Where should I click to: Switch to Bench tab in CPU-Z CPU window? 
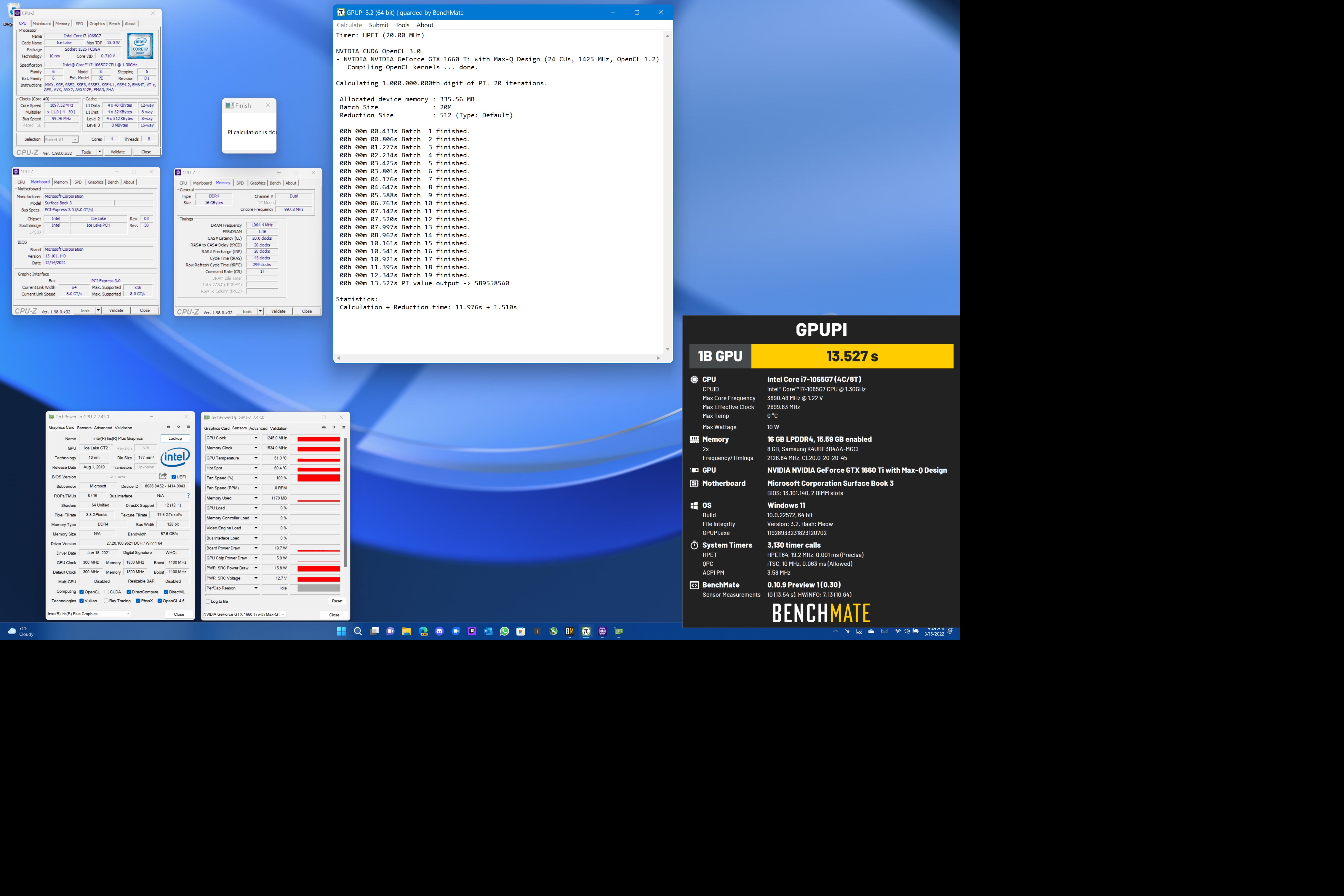(x=114, y=23)
